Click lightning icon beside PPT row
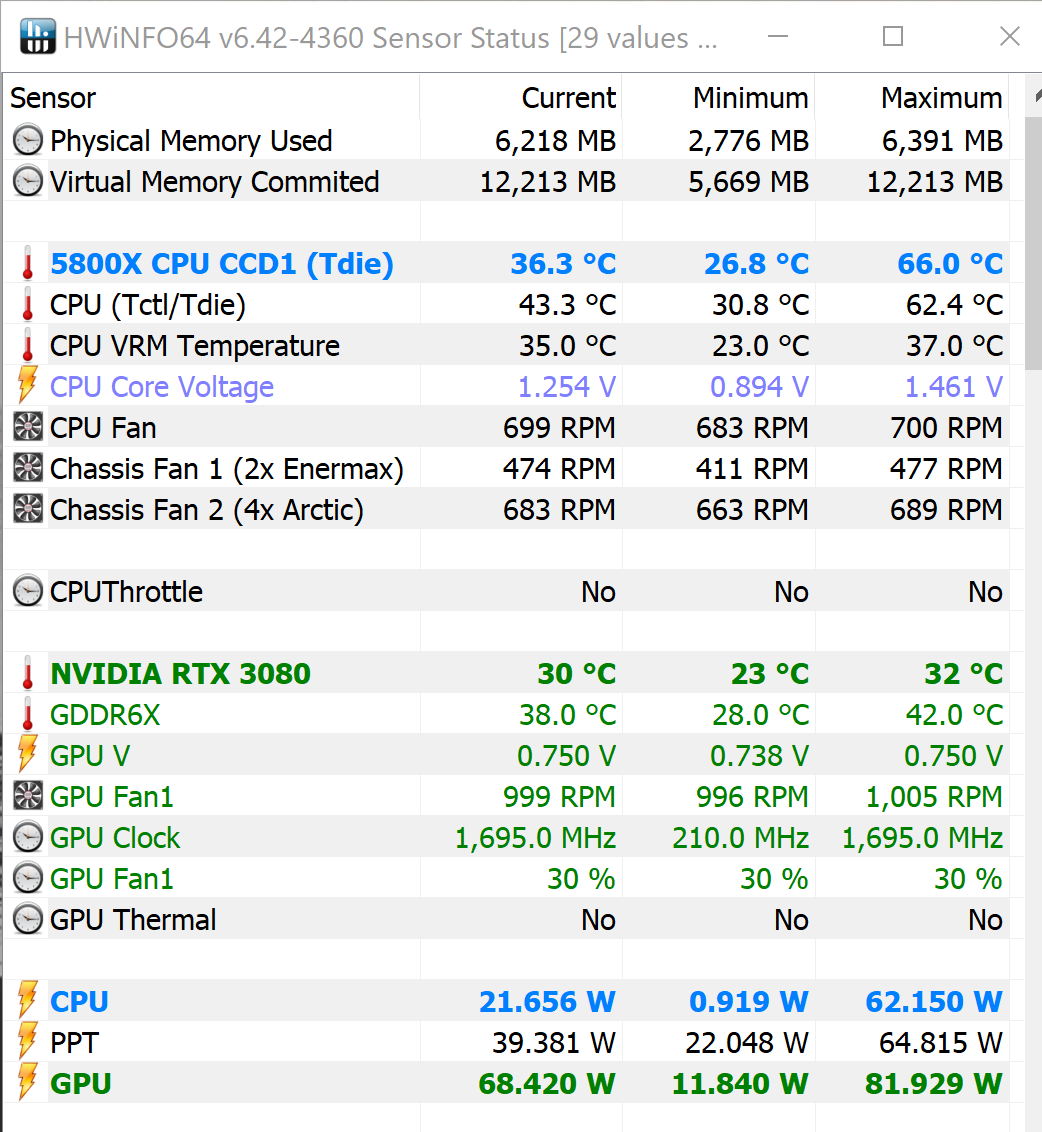Screen dimensions: 1042x1132 click(x=27, y=1042)
